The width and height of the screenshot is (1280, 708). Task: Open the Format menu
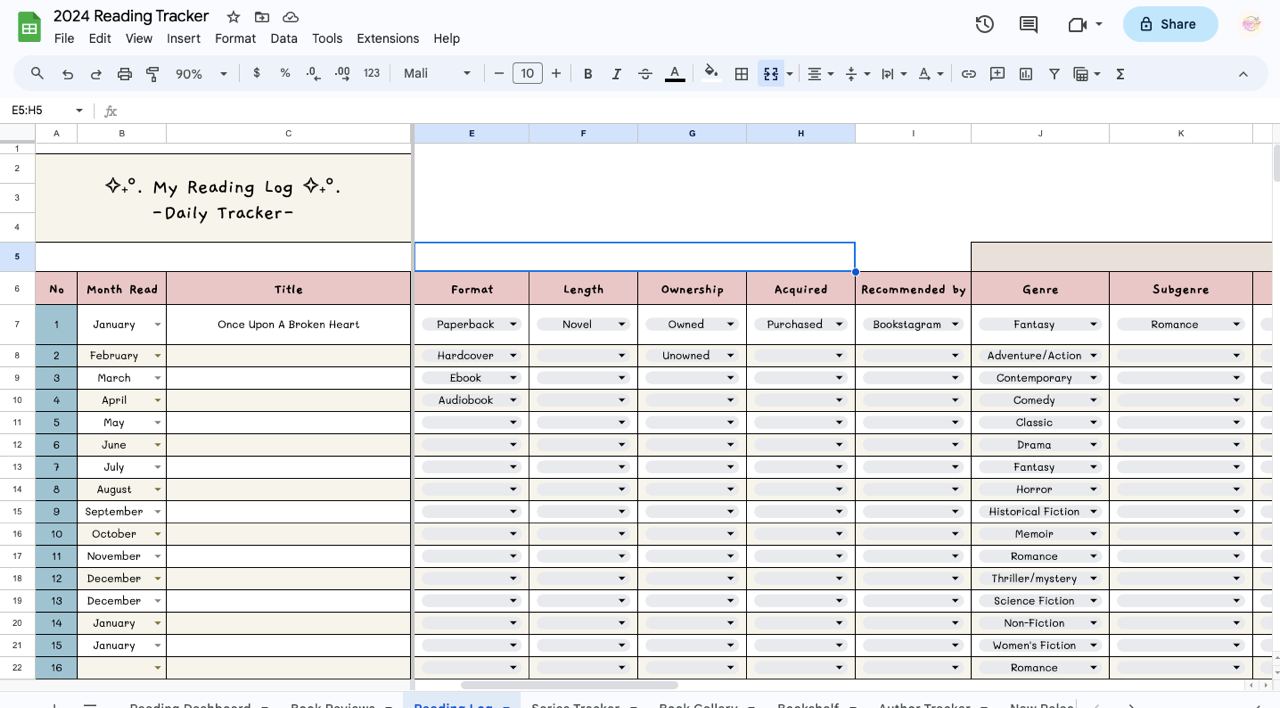click(x=235, y=38)
